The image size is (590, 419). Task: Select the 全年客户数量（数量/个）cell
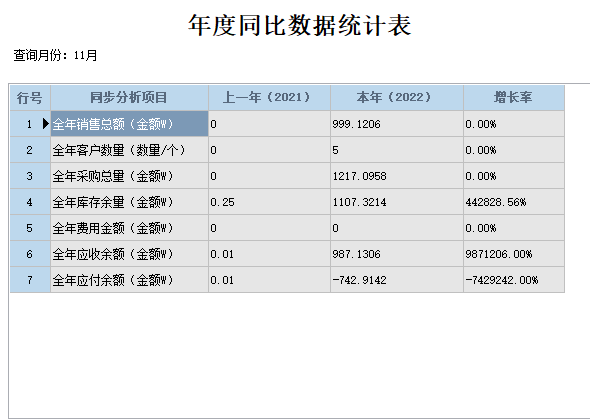point(129,150)
